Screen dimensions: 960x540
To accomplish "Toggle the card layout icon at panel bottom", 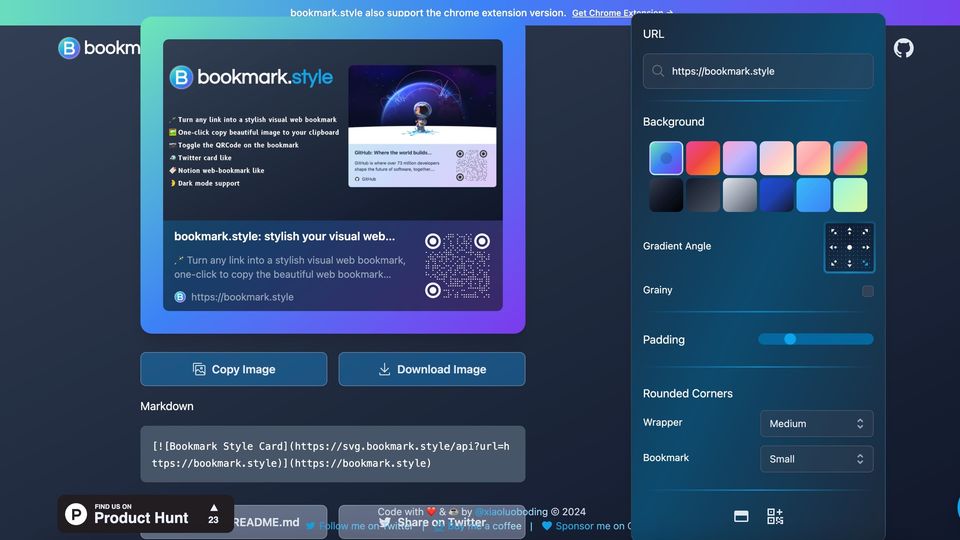I will pos(741,516).
